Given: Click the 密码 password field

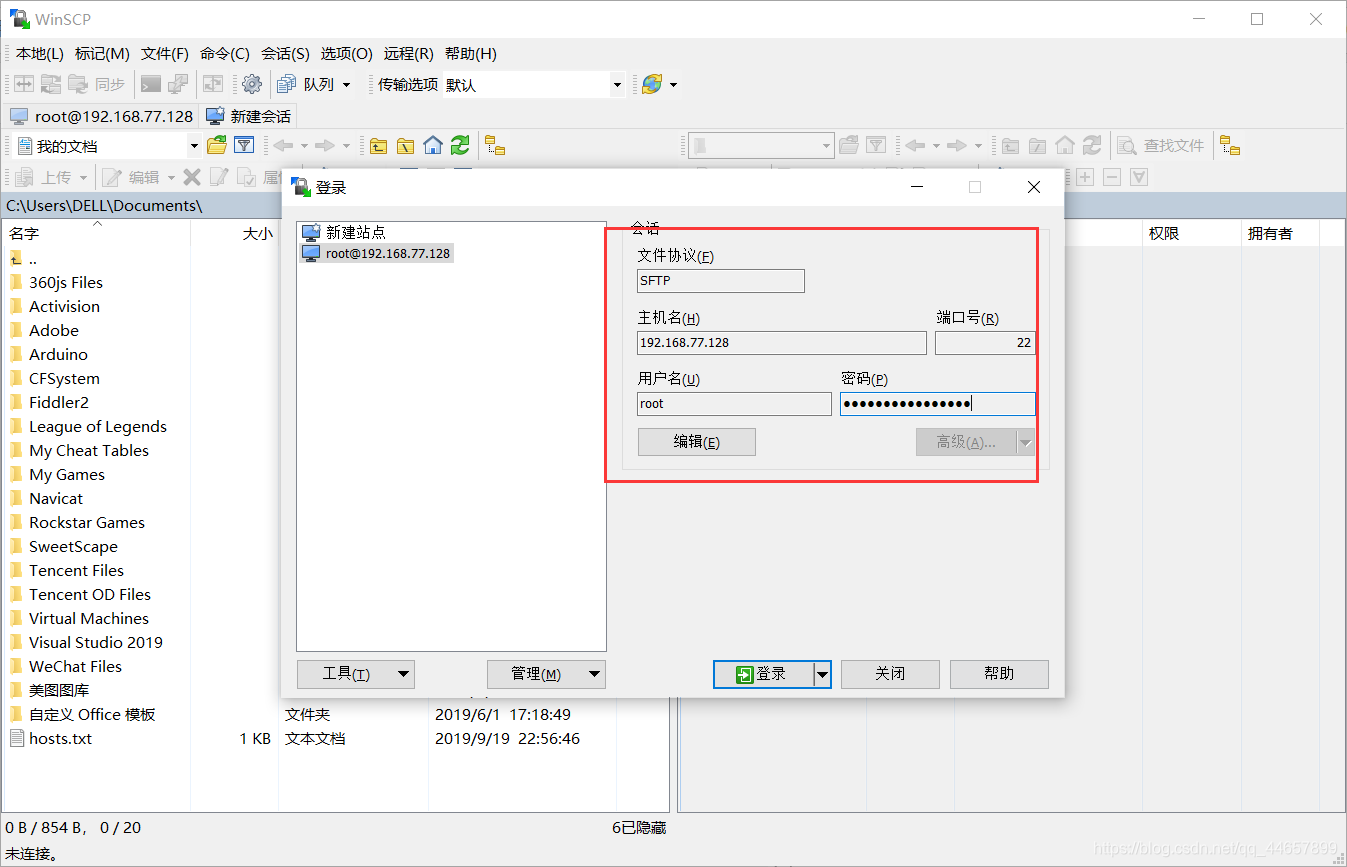Looking at the screenshot, I should point(938,404).
